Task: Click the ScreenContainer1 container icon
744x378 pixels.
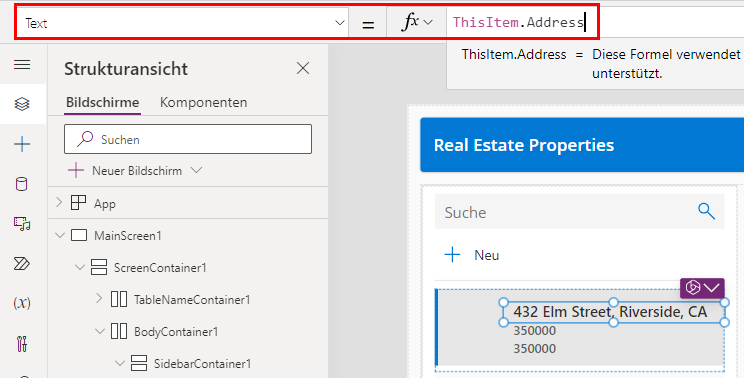Action: [x=99, y=267]
